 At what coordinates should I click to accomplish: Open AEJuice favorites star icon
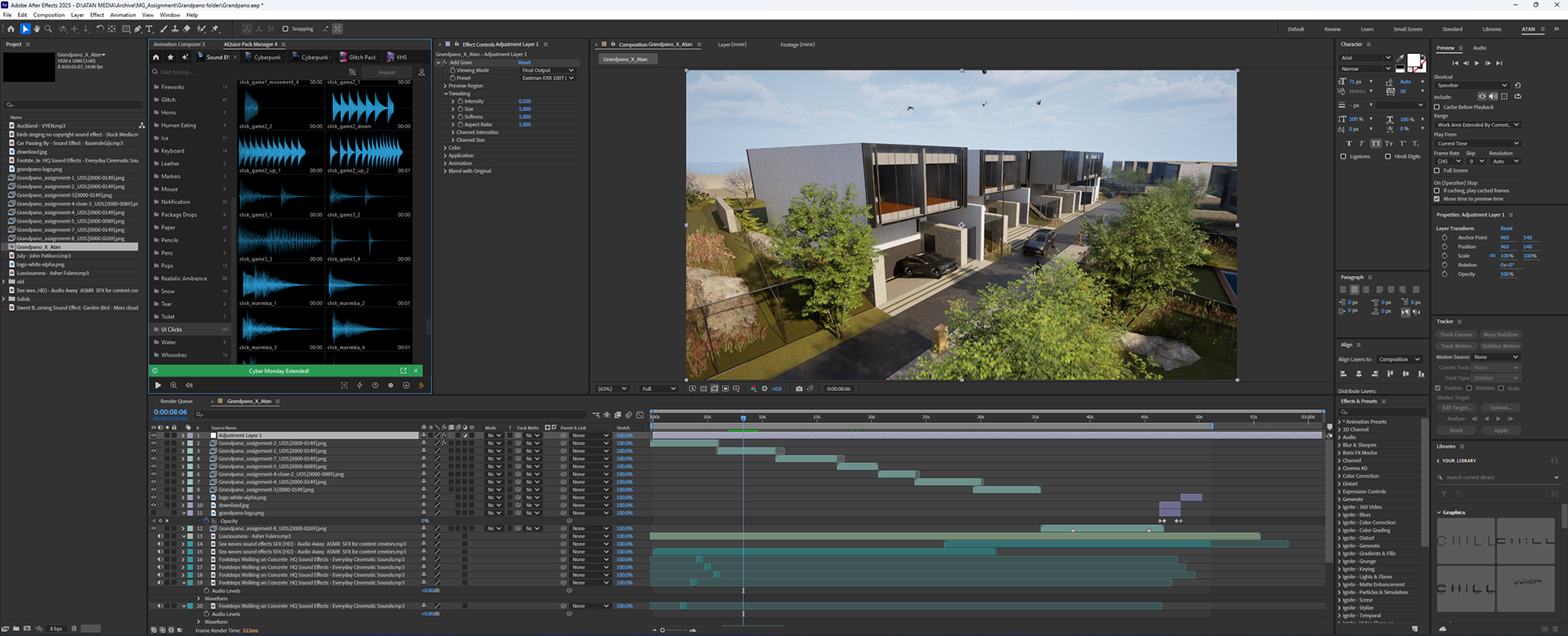click(x=170, y=57)
